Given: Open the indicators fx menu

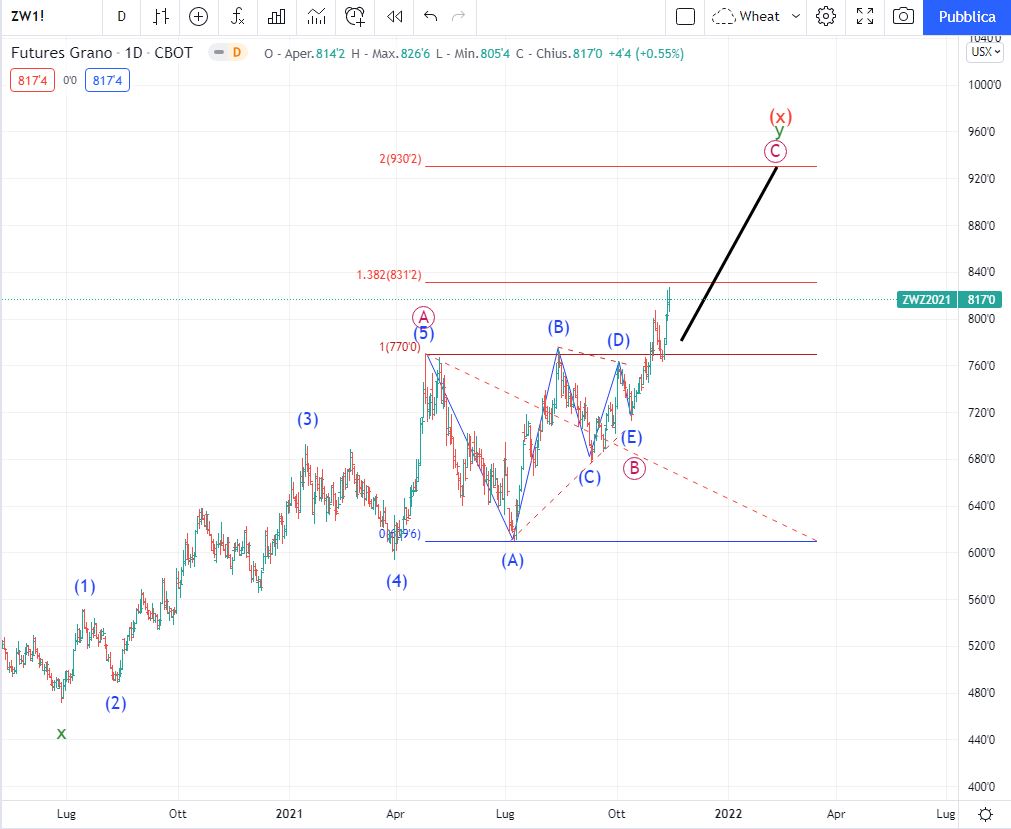Looking at the screenshot, I should (237, 17).
